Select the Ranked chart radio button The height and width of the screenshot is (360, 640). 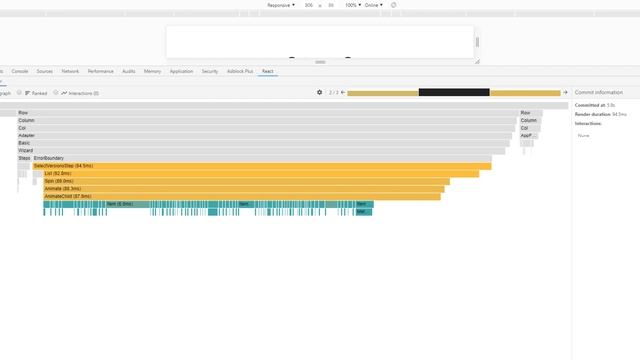[19, 93]
